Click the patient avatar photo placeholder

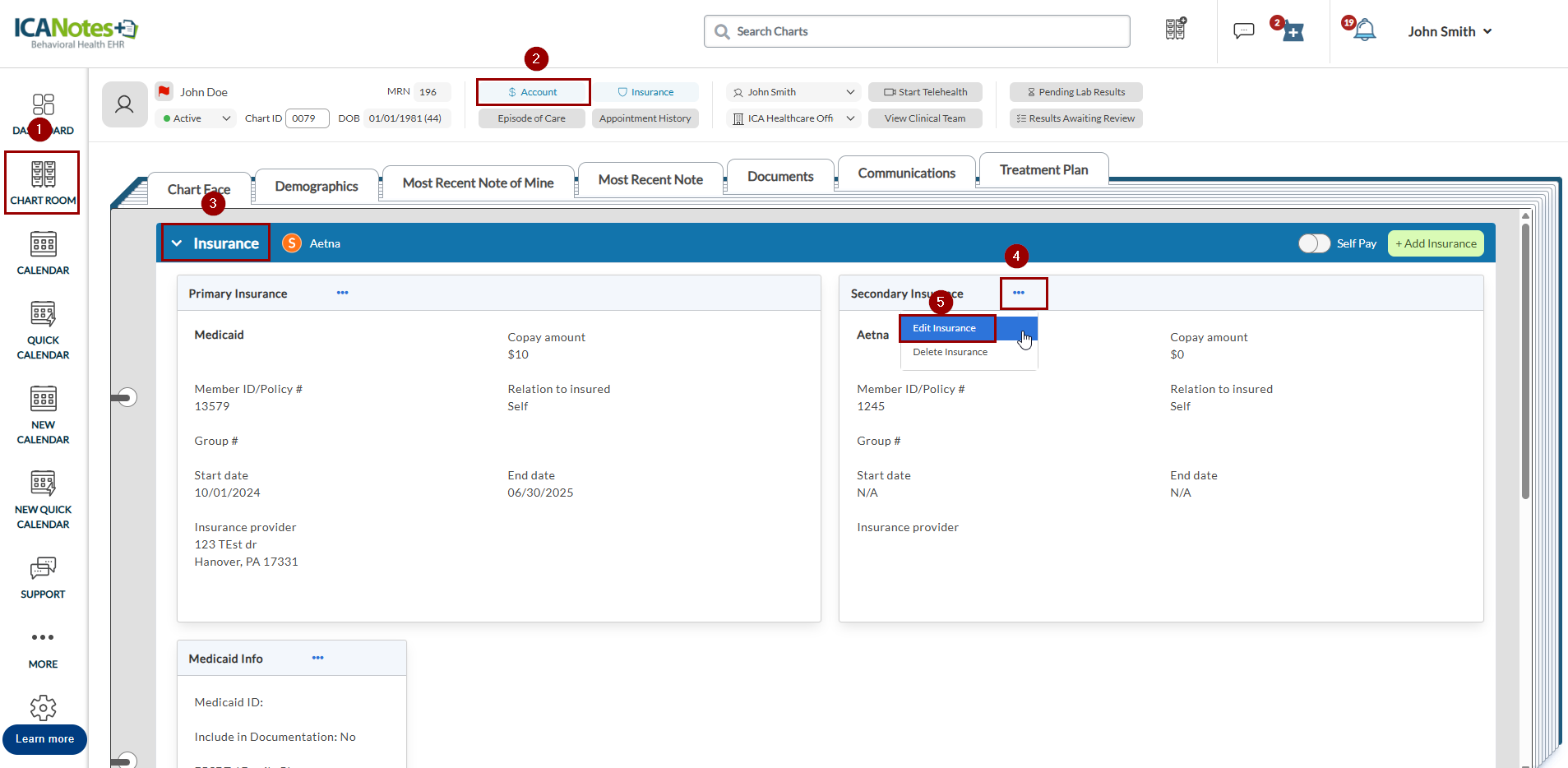pos(124,104)
